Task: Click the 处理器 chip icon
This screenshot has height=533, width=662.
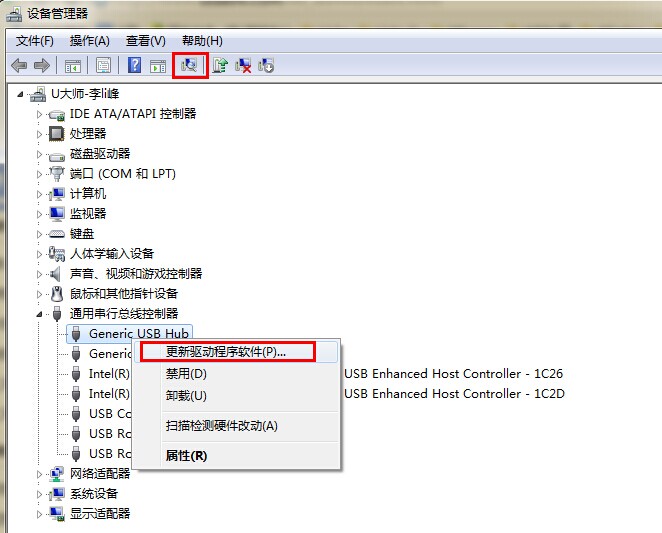Action: coord(57,134)
